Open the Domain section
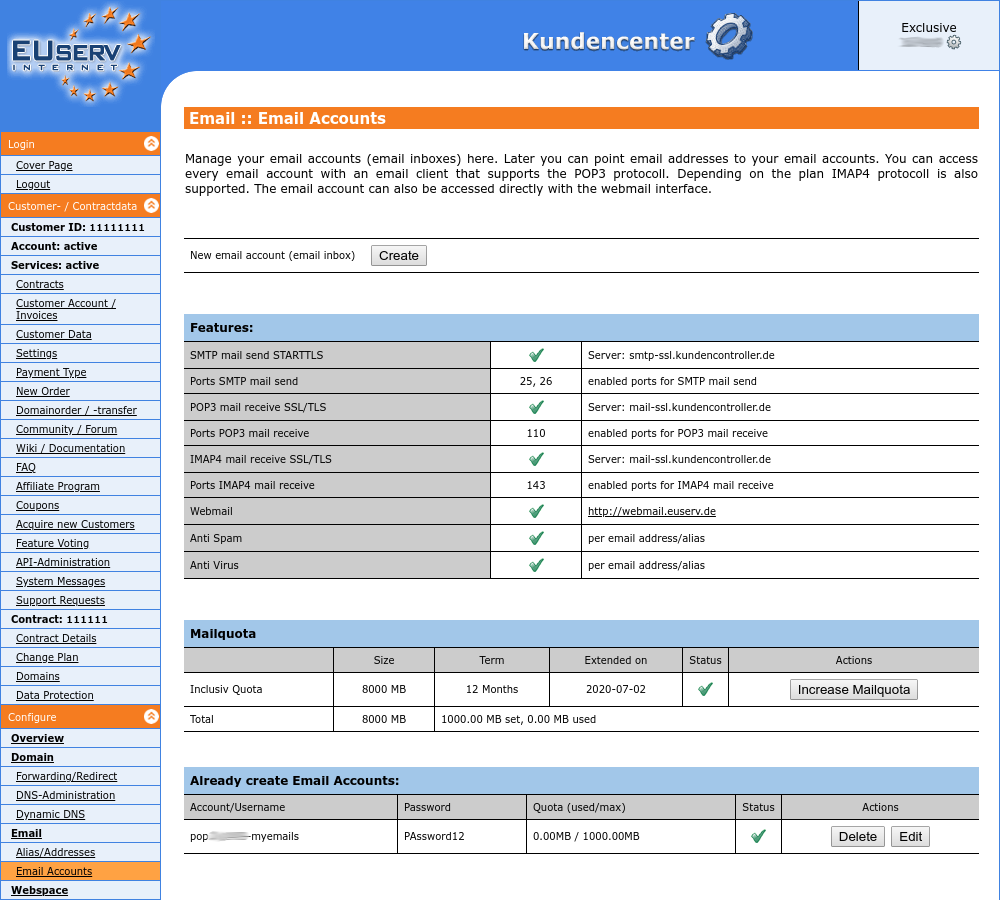 32,757
